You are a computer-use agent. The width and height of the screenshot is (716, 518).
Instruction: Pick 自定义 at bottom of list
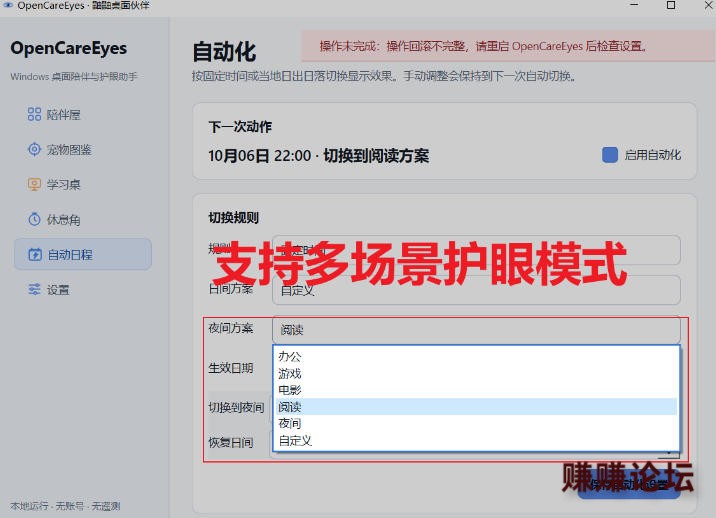click(476, 440)
